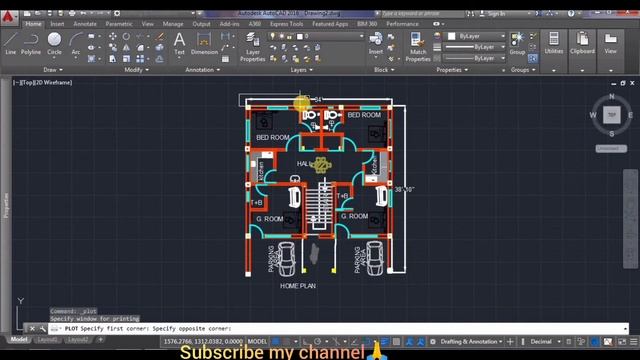This screenshot has height=360, width=640.
Task: Click the Plot printer icon in Quick Access
Action: (x=72, y=13)
